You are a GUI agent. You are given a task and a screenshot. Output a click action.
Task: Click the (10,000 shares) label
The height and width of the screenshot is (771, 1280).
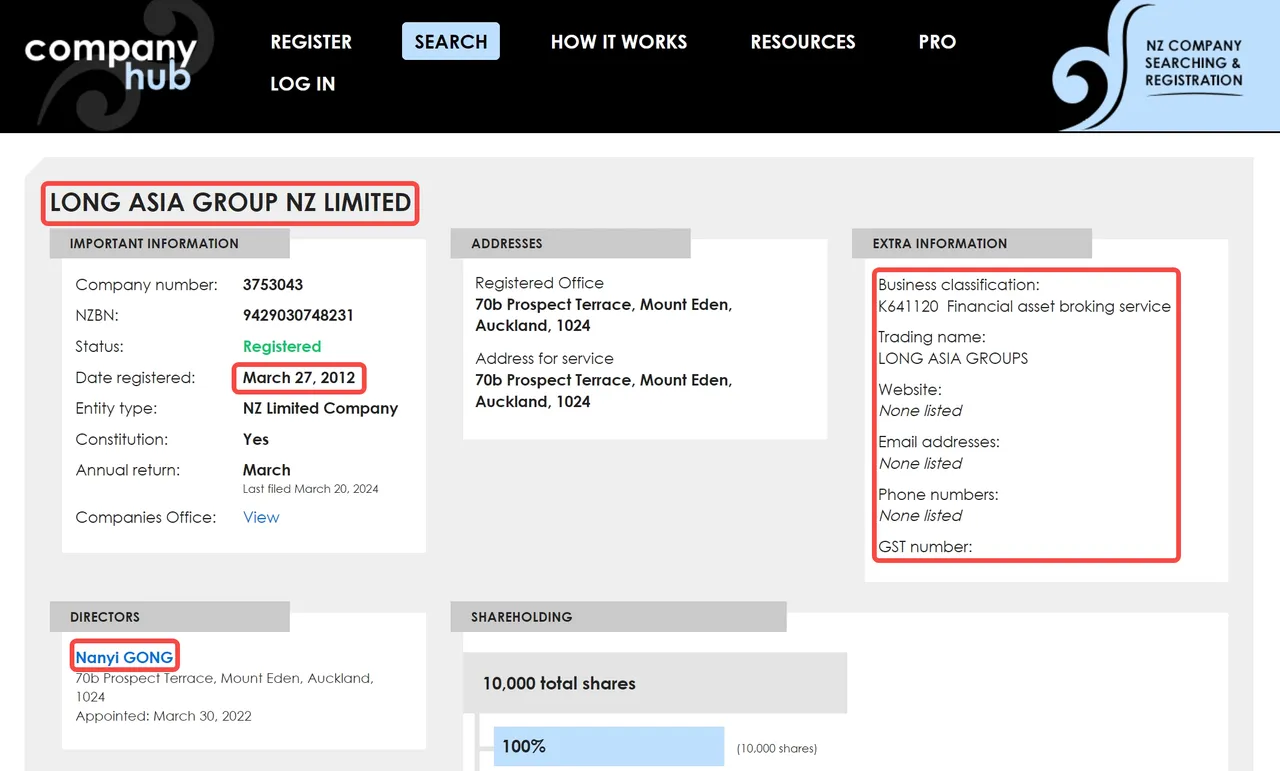tap(777, 748)
